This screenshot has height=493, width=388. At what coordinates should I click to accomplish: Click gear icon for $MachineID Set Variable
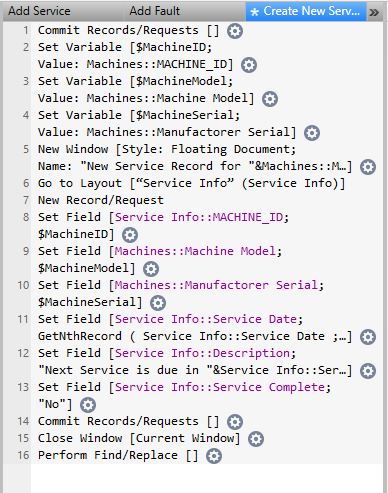click(x=249, y=65)
